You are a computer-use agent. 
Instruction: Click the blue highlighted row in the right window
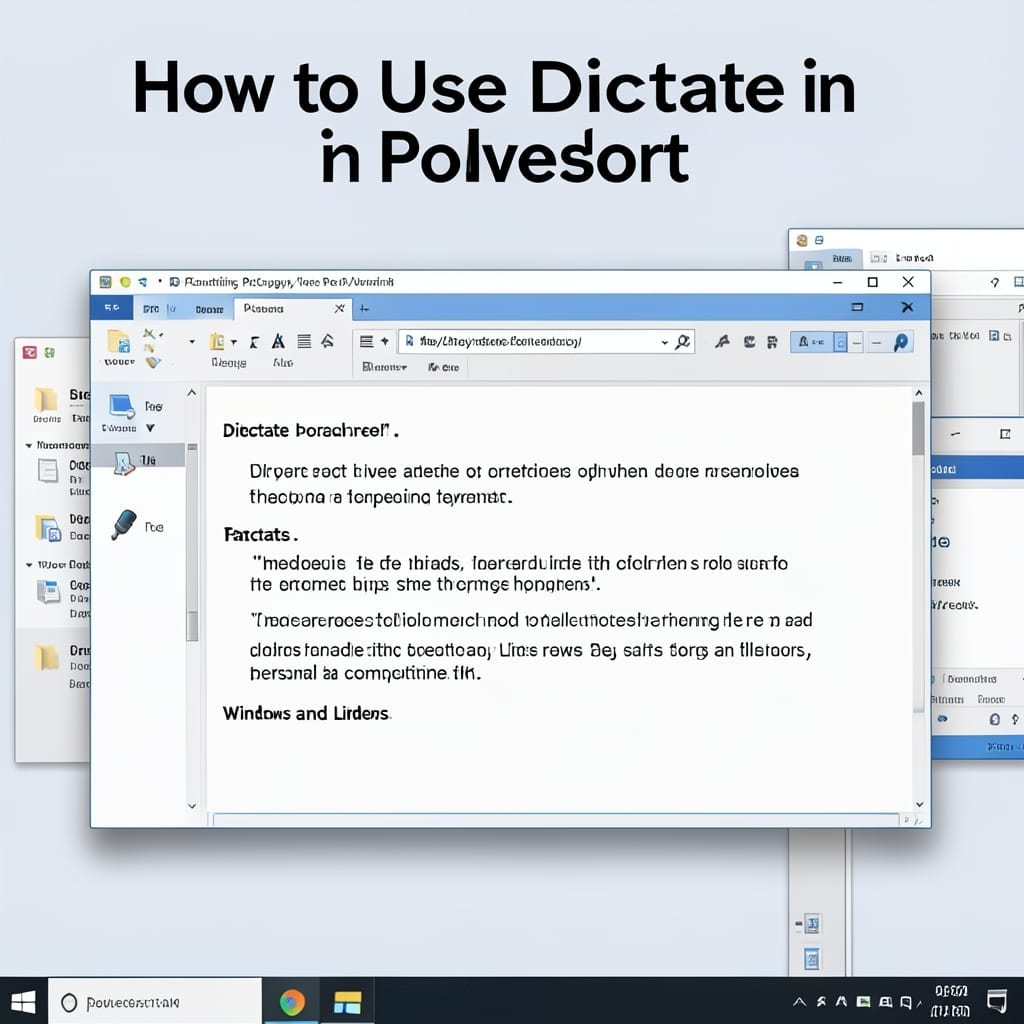click(977, 469)
